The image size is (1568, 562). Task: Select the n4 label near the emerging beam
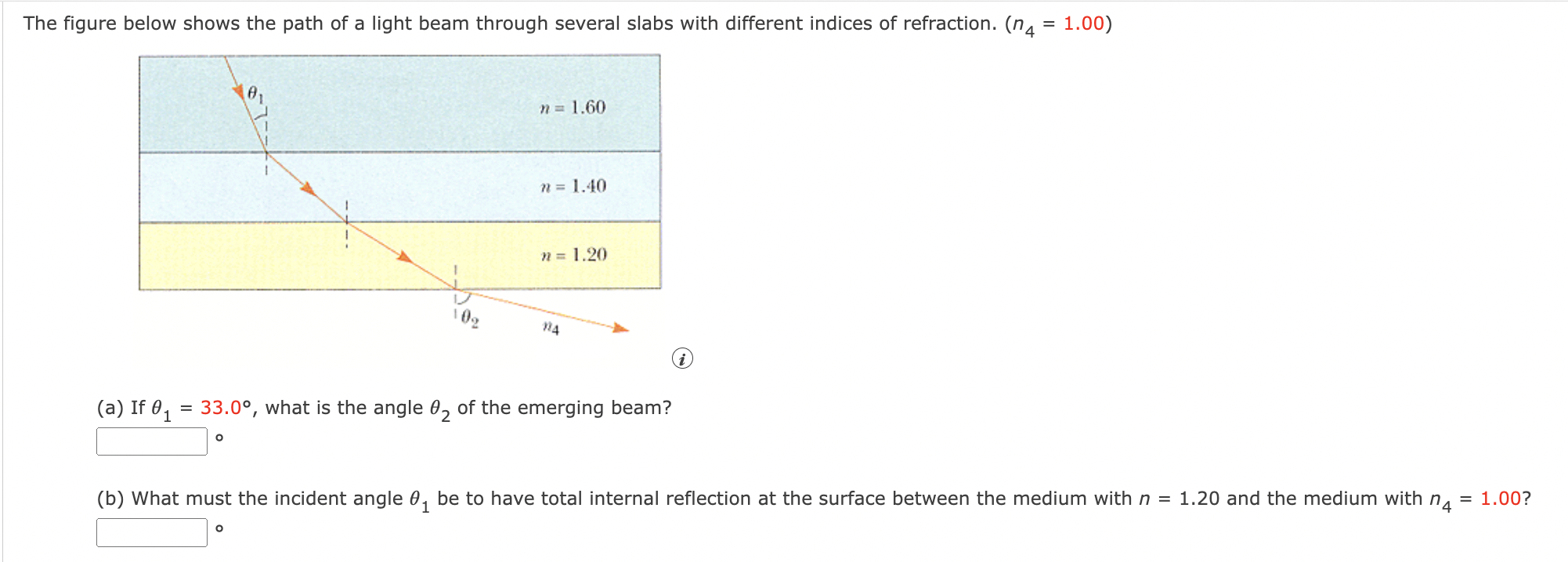click(x=551, y=329)
